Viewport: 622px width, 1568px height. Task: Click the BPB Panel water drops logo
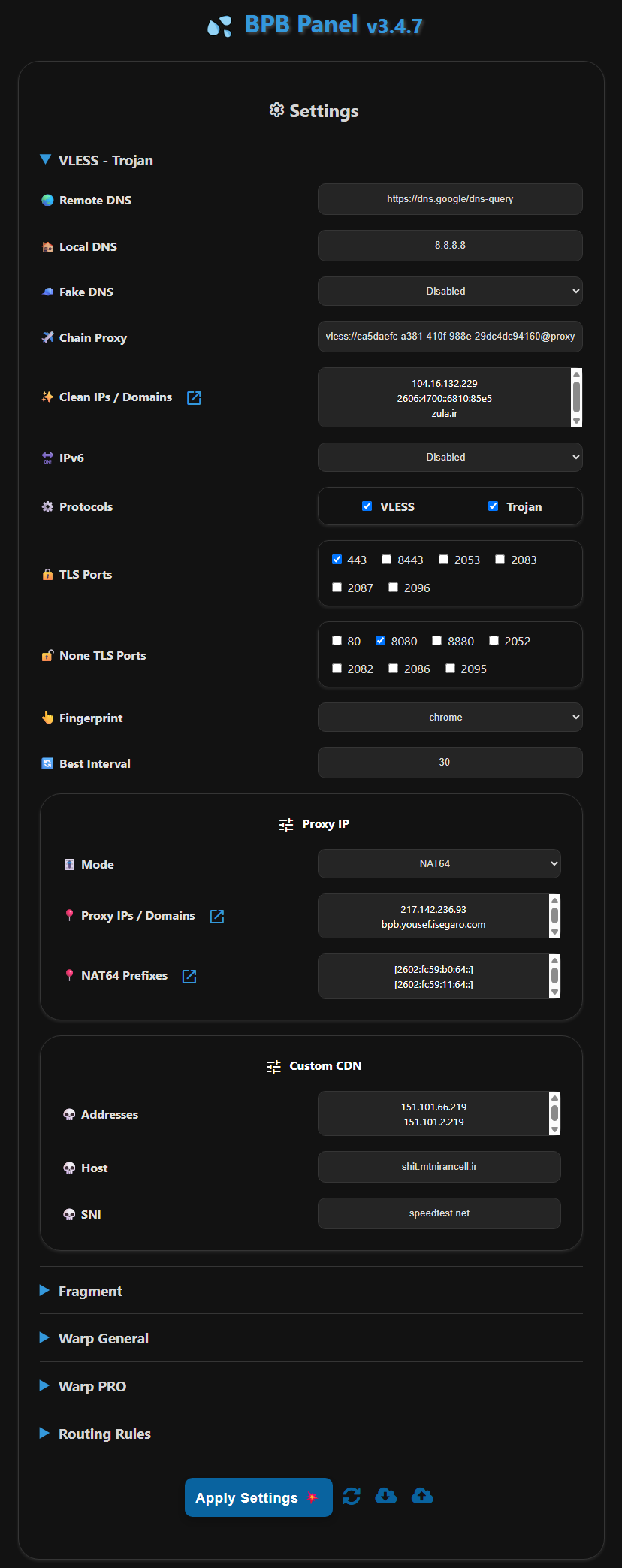[219, 27]
